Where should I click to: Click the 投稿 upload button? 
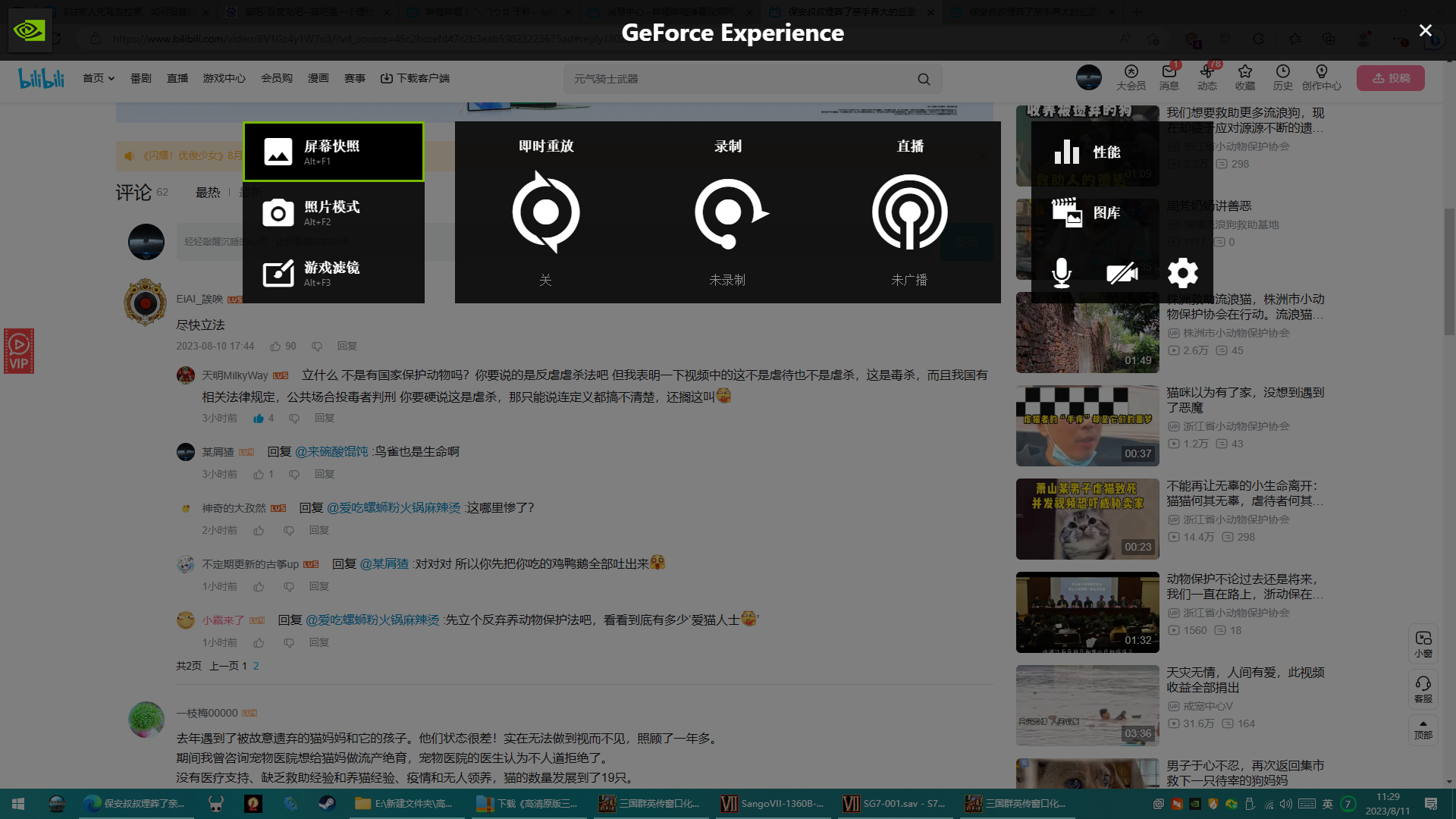point(1391,78)
